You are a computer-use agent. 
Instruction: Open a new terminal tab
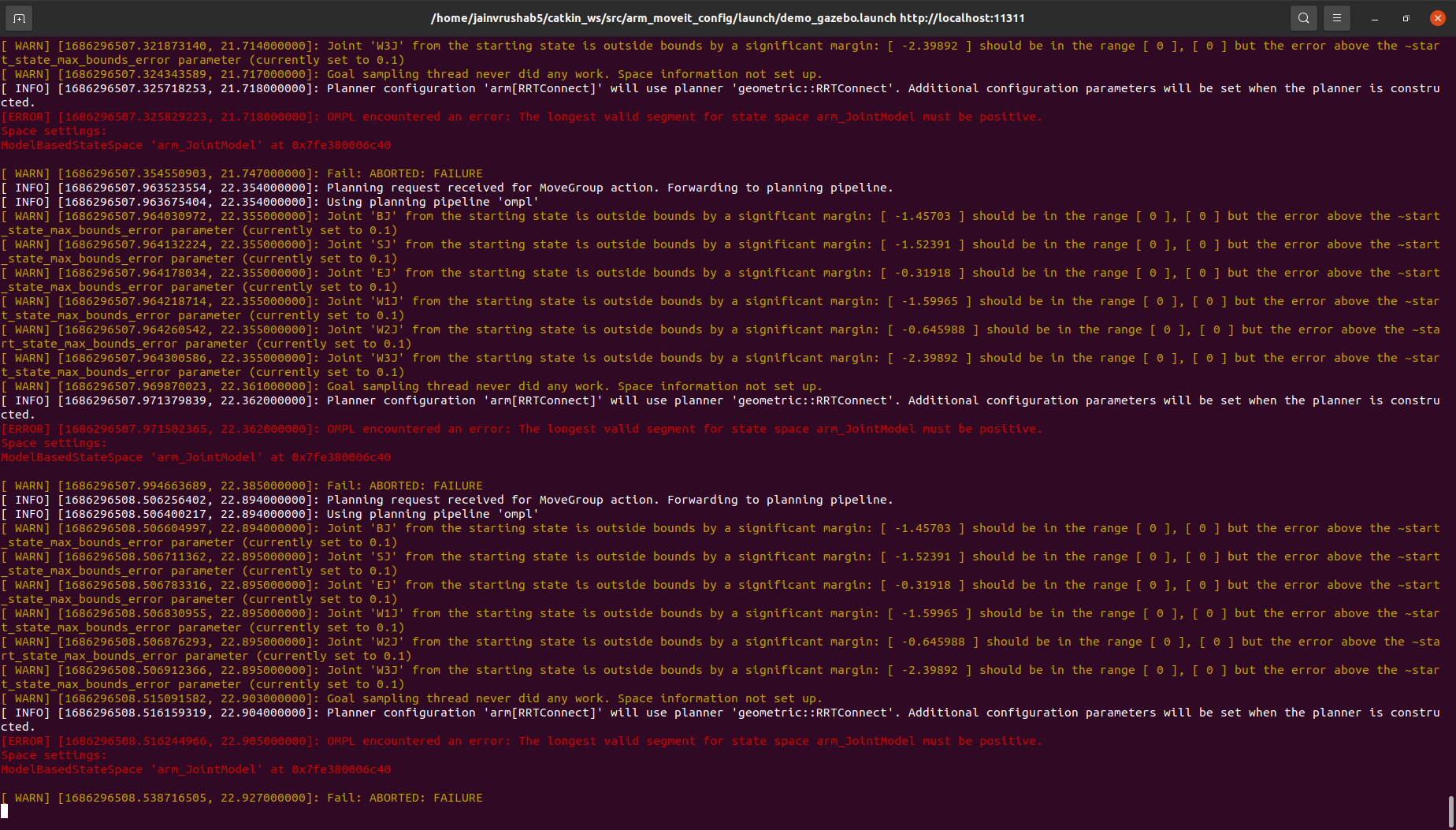click(x=19, y=17)
